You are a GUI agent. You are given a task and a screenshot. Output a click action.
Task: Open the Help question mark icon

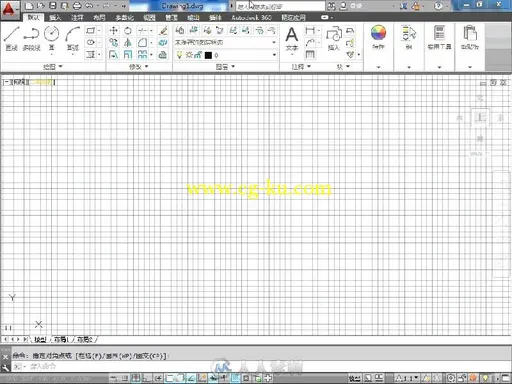[439, 6]
